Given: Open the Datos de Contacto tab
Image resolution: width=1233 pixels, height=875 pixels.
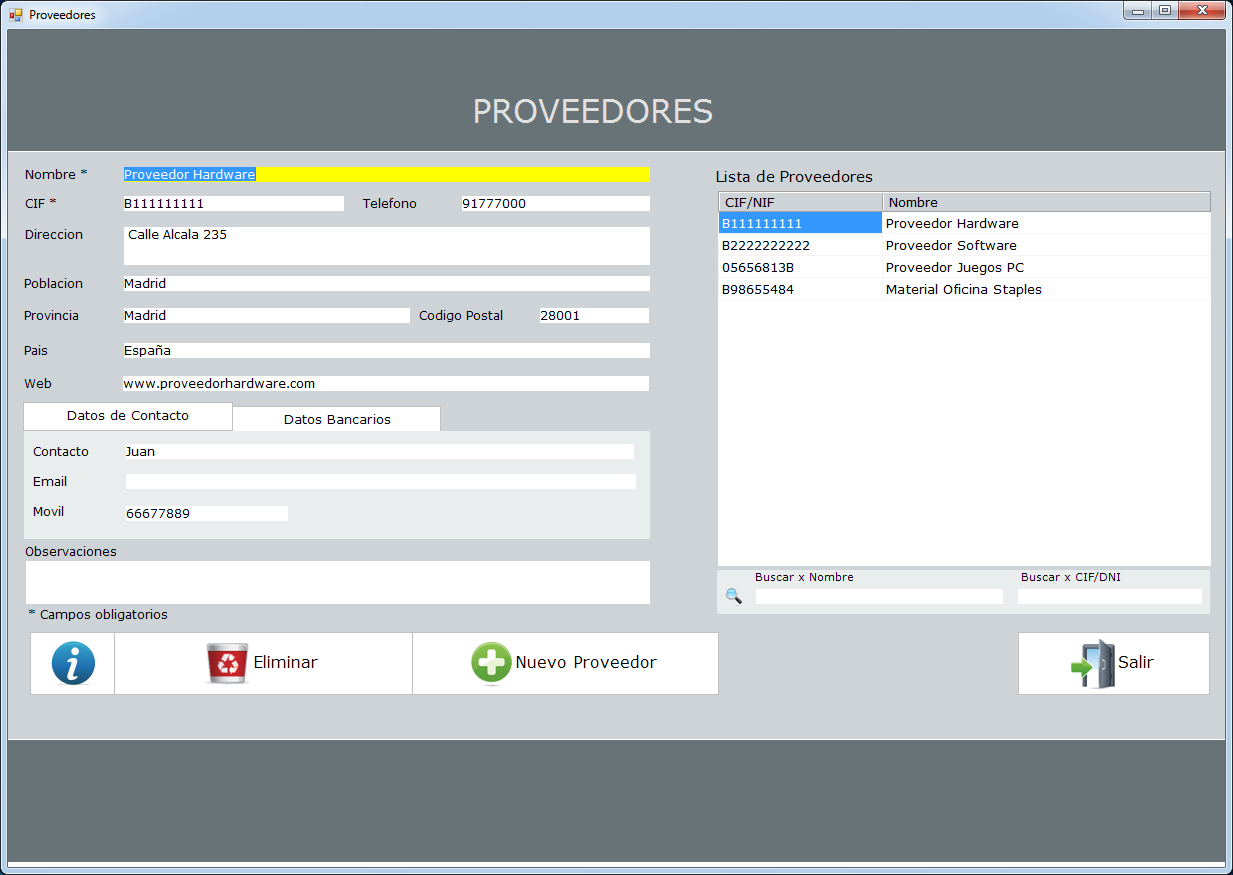Looking at the screenshot, I should pyautogui.click(x=128, y=416).
